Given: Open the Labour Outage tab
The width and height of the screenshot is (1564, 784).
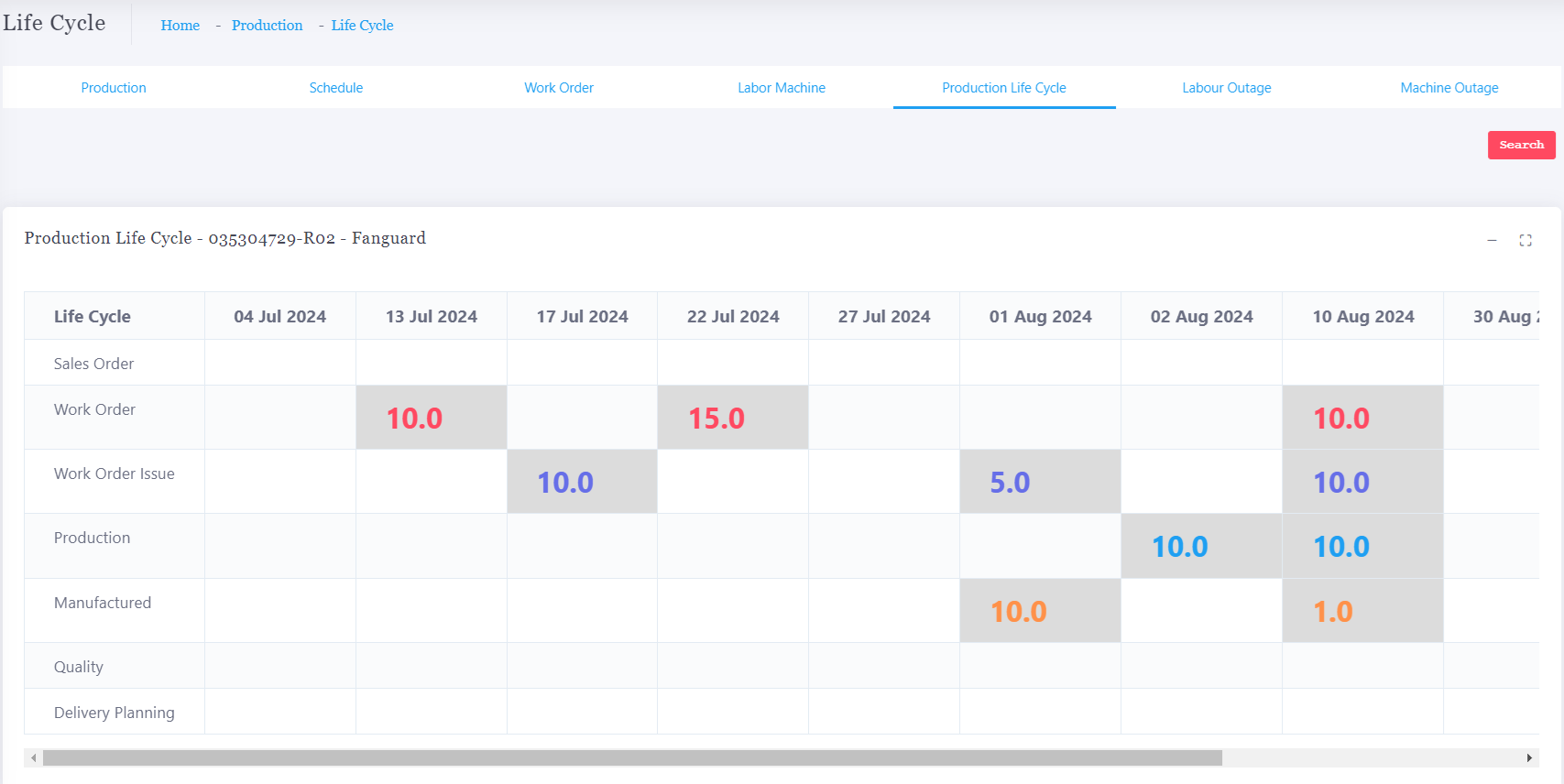Looking at the screenshot, I should point(1227,88).
